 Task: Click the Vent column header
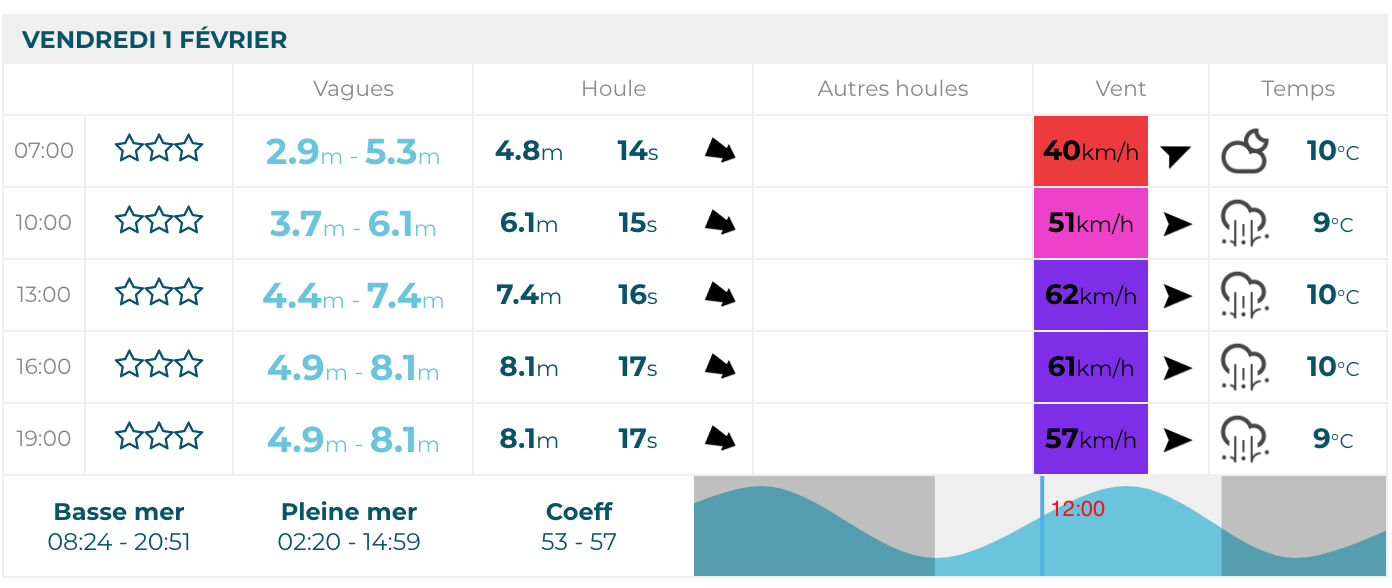1121,89
